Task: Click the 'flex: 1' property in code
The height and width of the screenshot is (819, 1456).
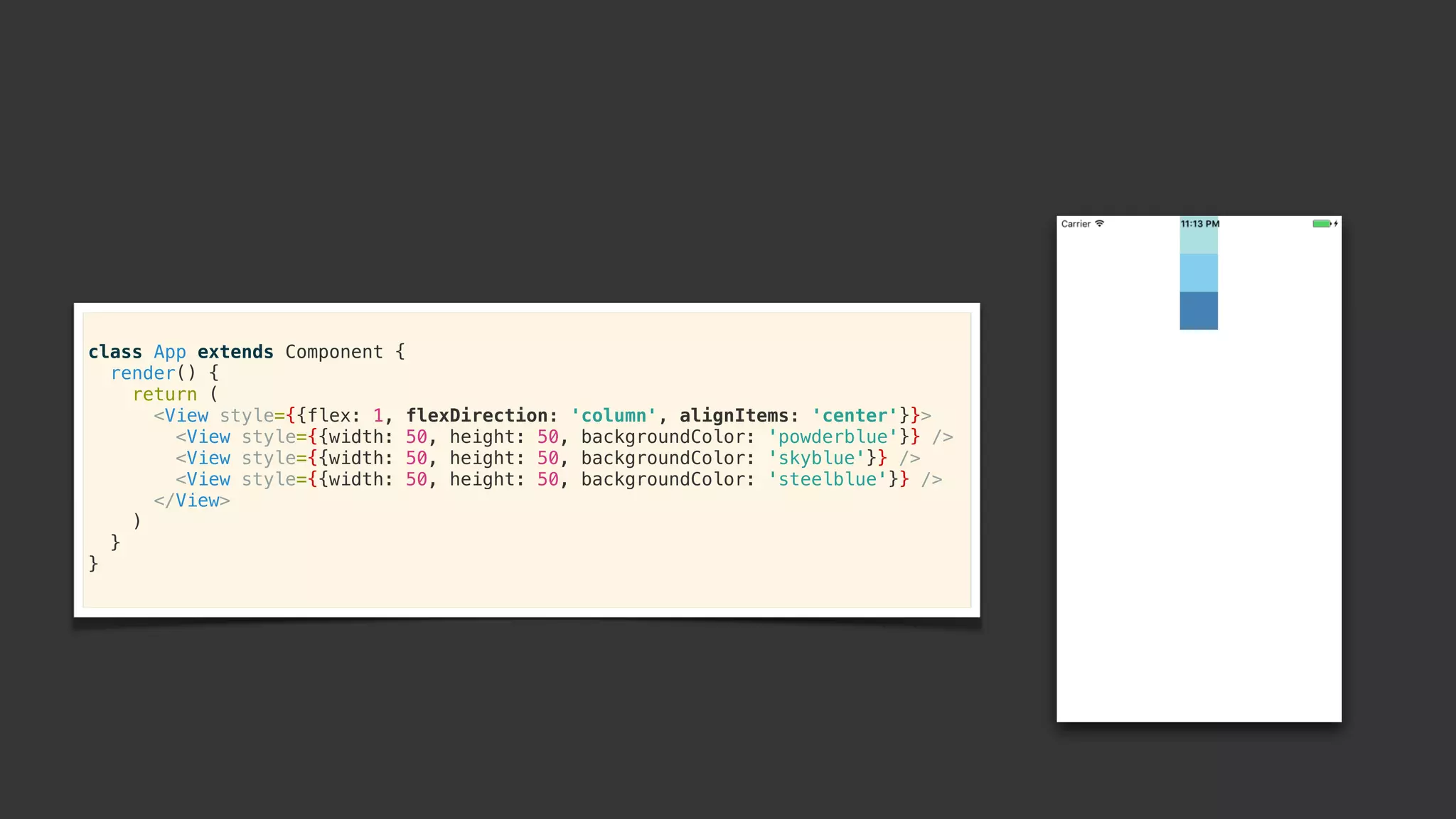Action: coord(346,416)
